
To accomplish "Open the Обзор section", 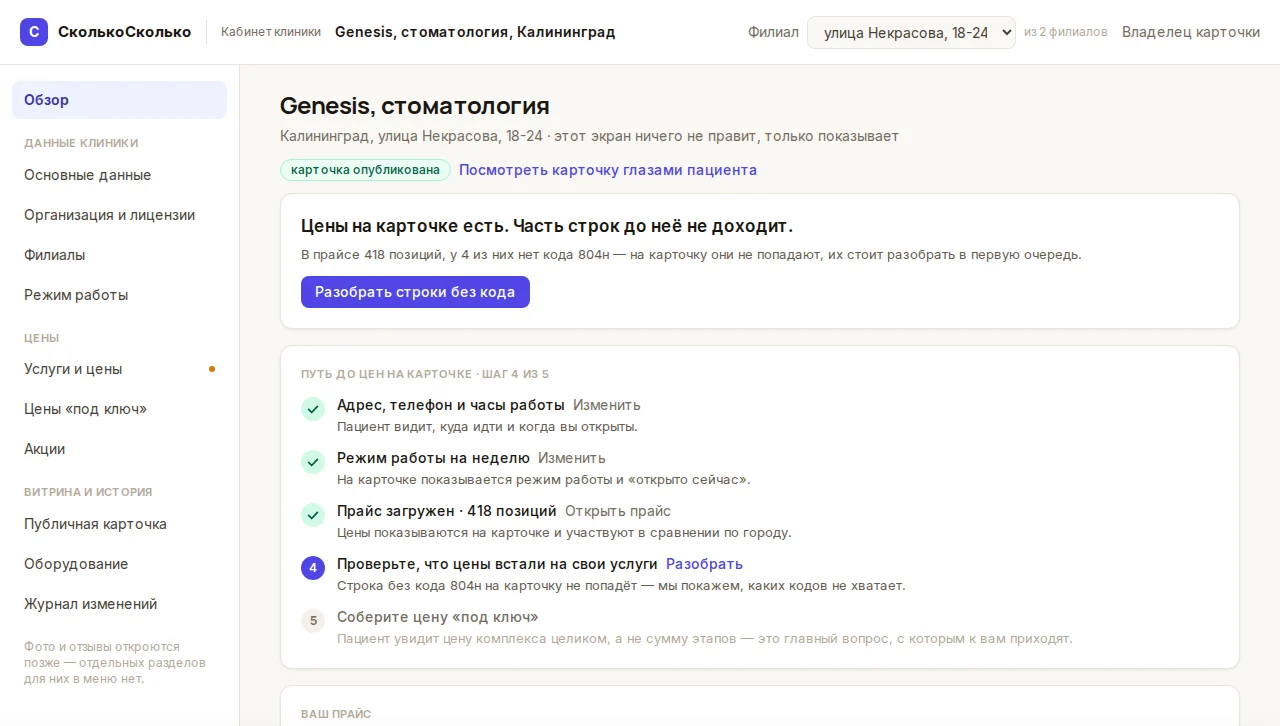I will coord(119,100).
